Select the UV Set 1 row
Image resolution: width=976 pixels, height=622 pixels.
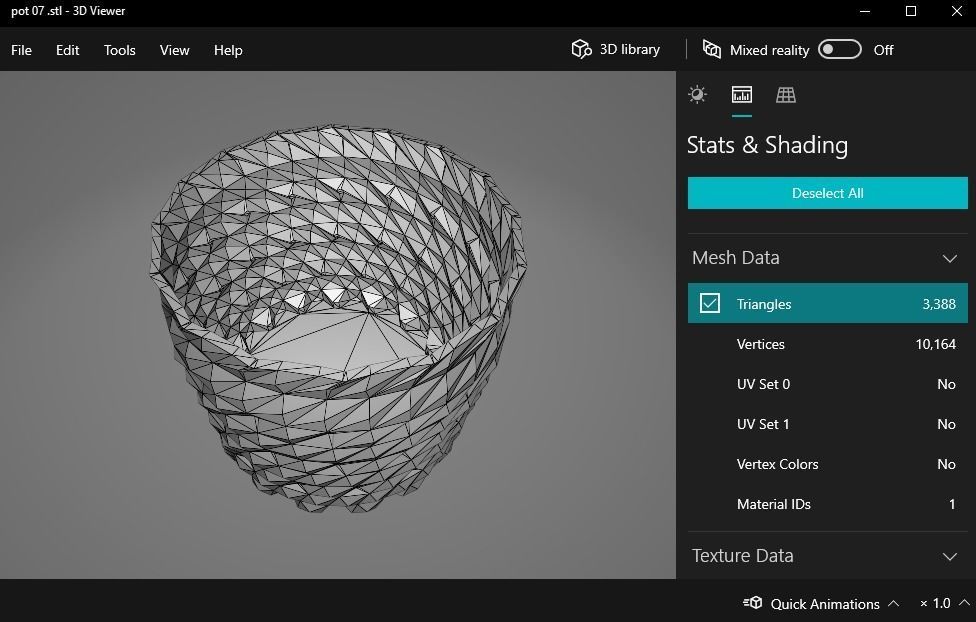[x=827, y=424]
